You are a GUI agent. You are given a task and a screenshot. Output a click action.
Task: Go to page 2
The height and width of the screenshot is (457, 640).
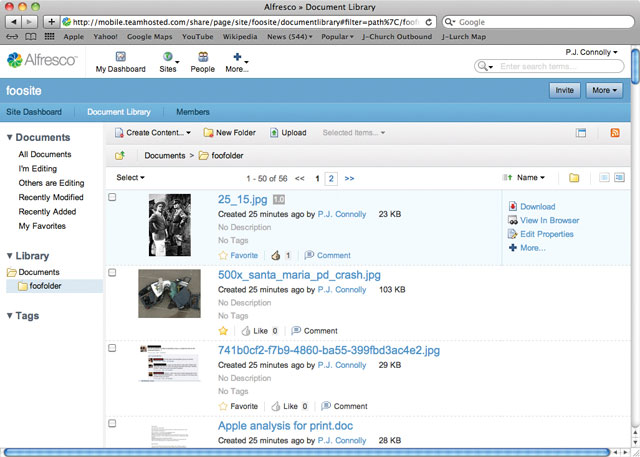[331, 179]
